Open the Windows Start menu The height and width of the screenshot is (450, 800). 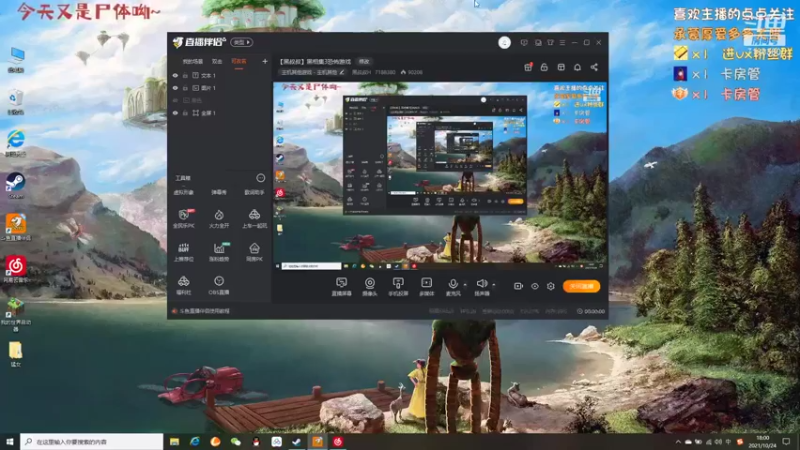(10, 441)
